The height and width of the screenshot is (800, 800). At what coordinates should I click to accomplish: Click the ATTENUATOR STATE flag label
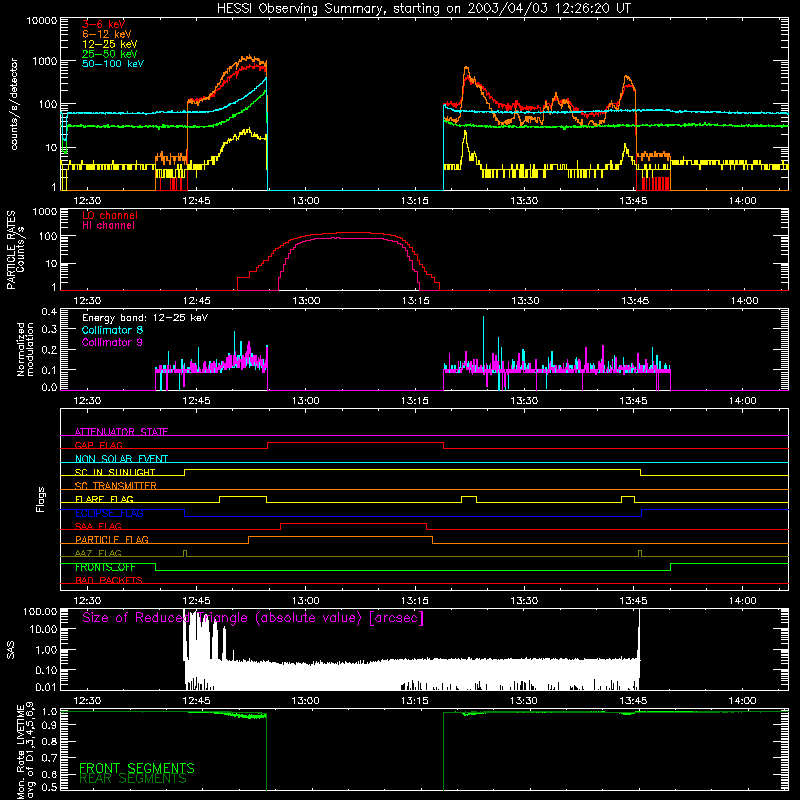point(121,432)
